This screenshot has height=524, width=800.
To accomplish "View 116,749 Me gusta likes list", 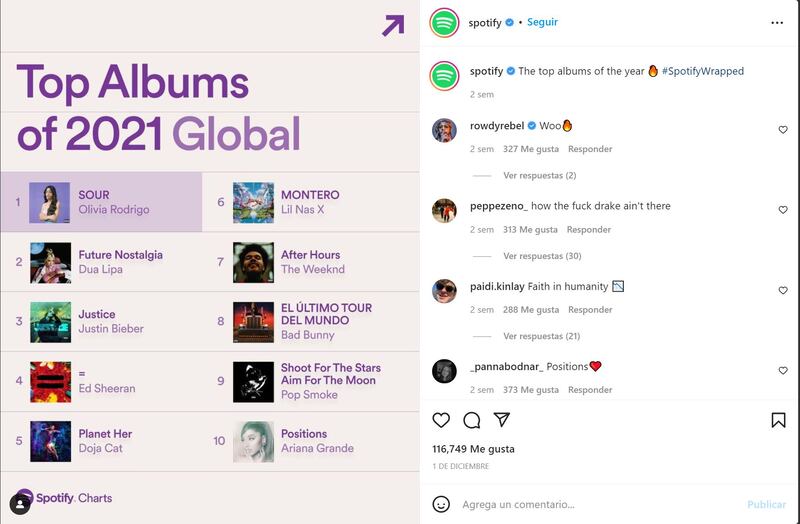I will 473,449.
